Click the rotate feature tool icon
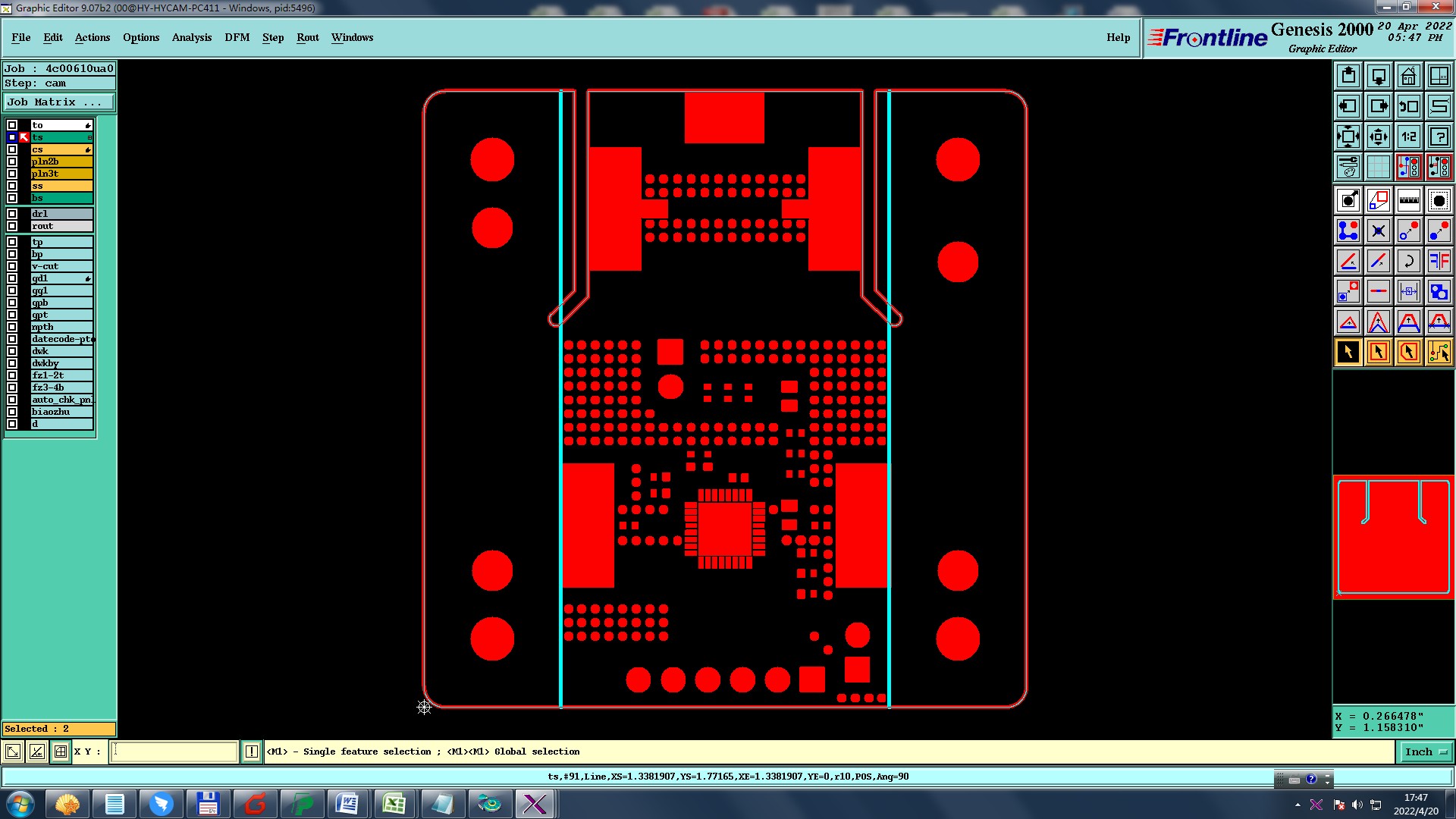 tap(1408, 261)
